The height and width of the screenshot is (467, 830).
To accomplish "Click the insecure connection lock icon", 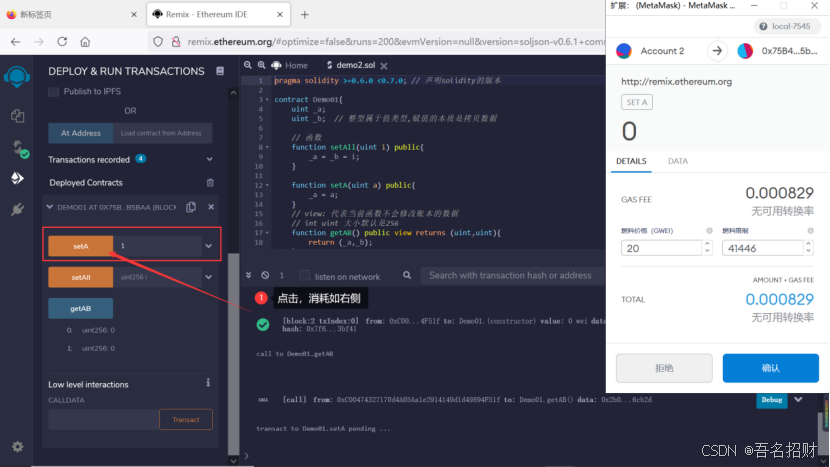I will pyautogui.click(x=176, y=42).
